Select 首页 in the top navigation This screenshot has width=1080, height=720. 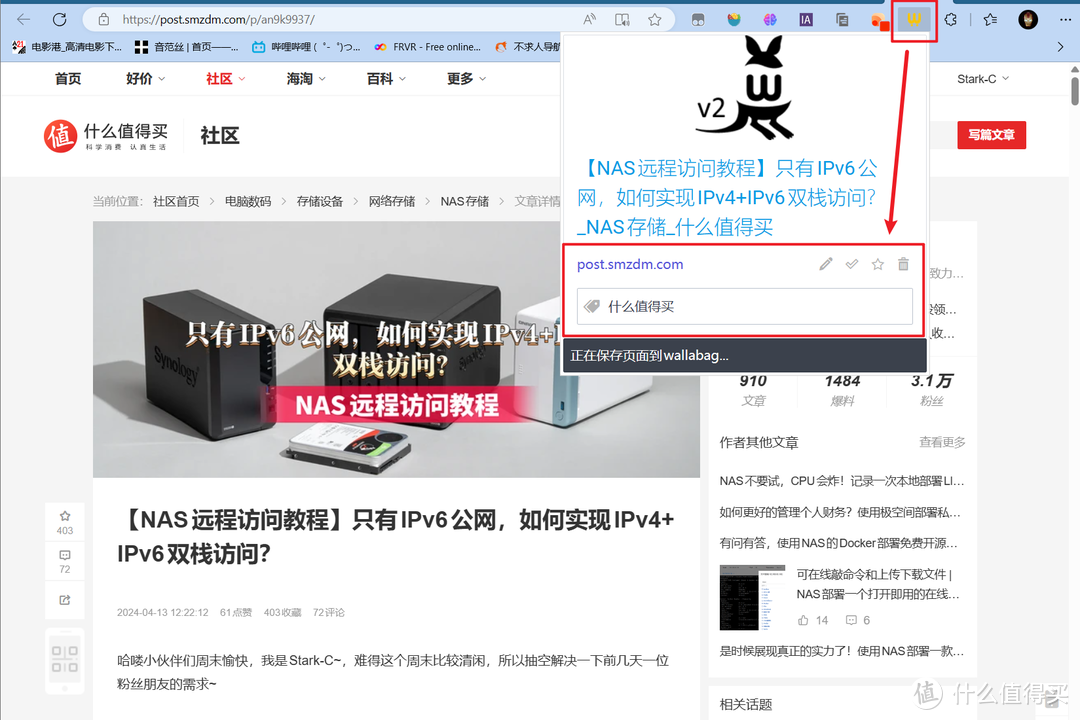point(68,78)
